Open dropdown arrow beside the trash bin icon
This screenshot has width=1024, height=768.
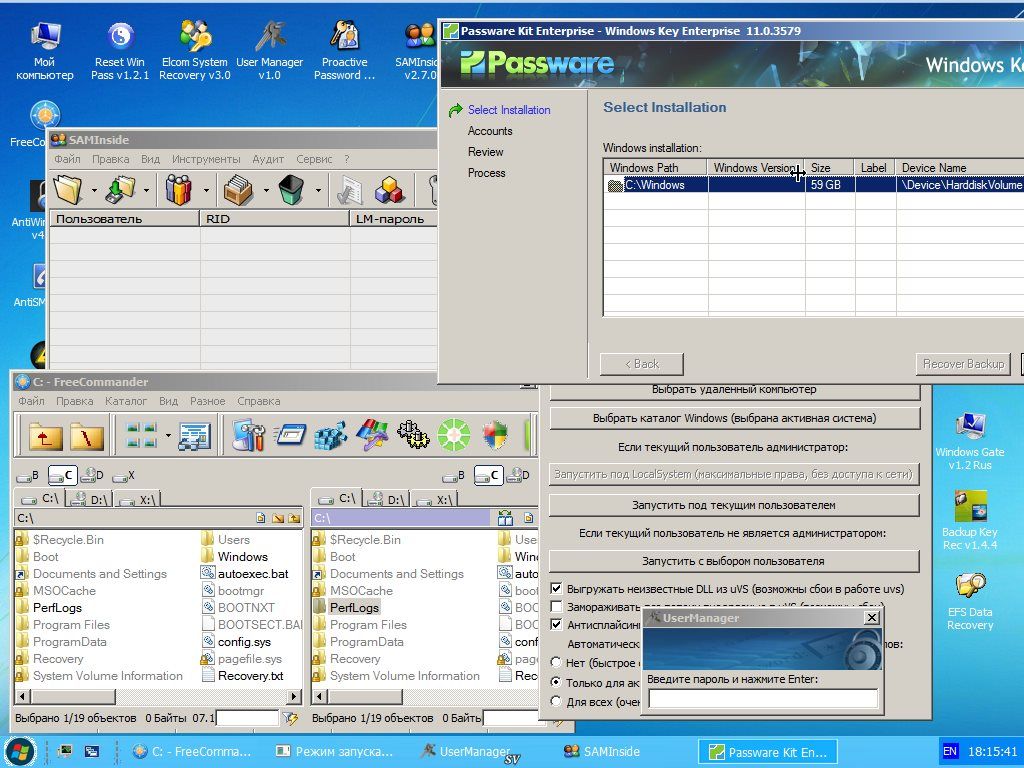point(318,189)
